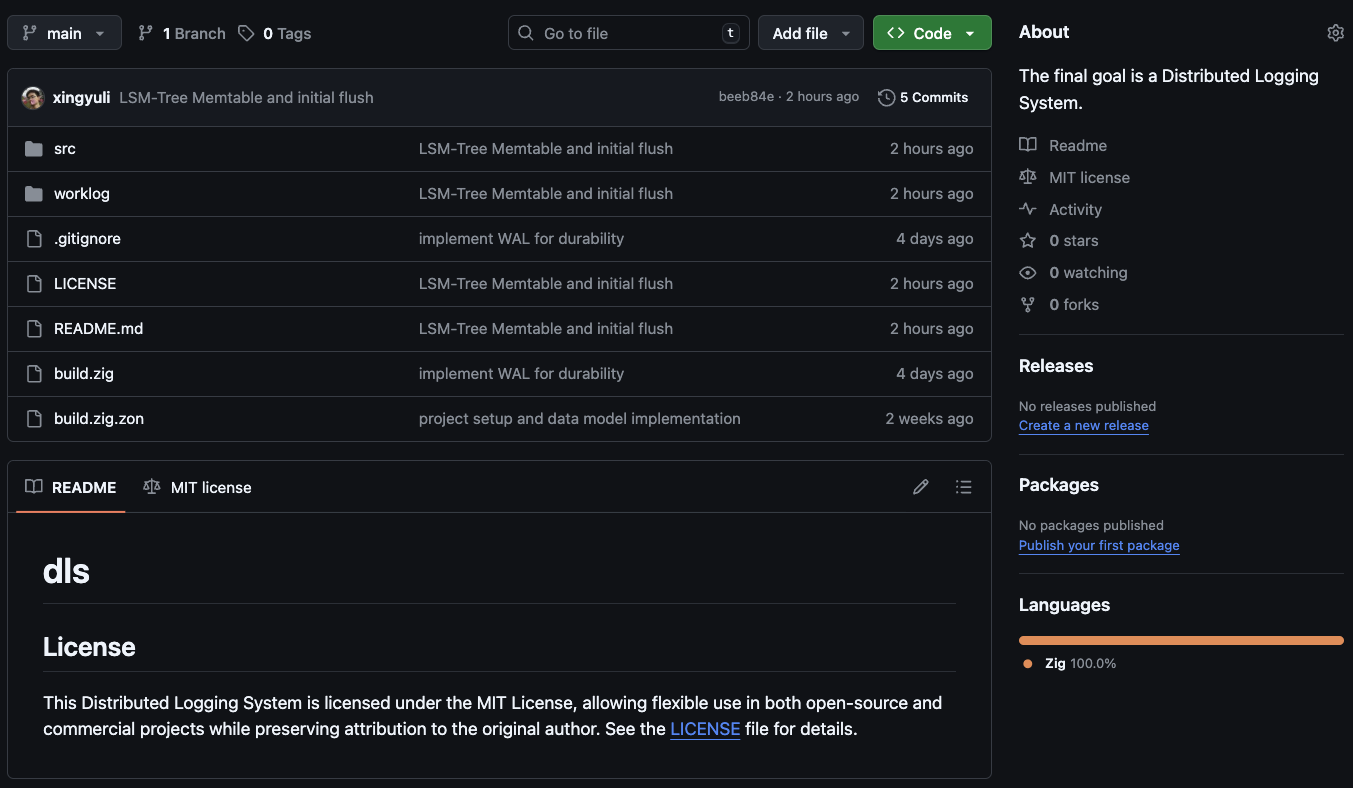The width and height of the screenshot is (1353, 788).
Task: Click the xingyuli avatar image
Action: tap(33, 97)
